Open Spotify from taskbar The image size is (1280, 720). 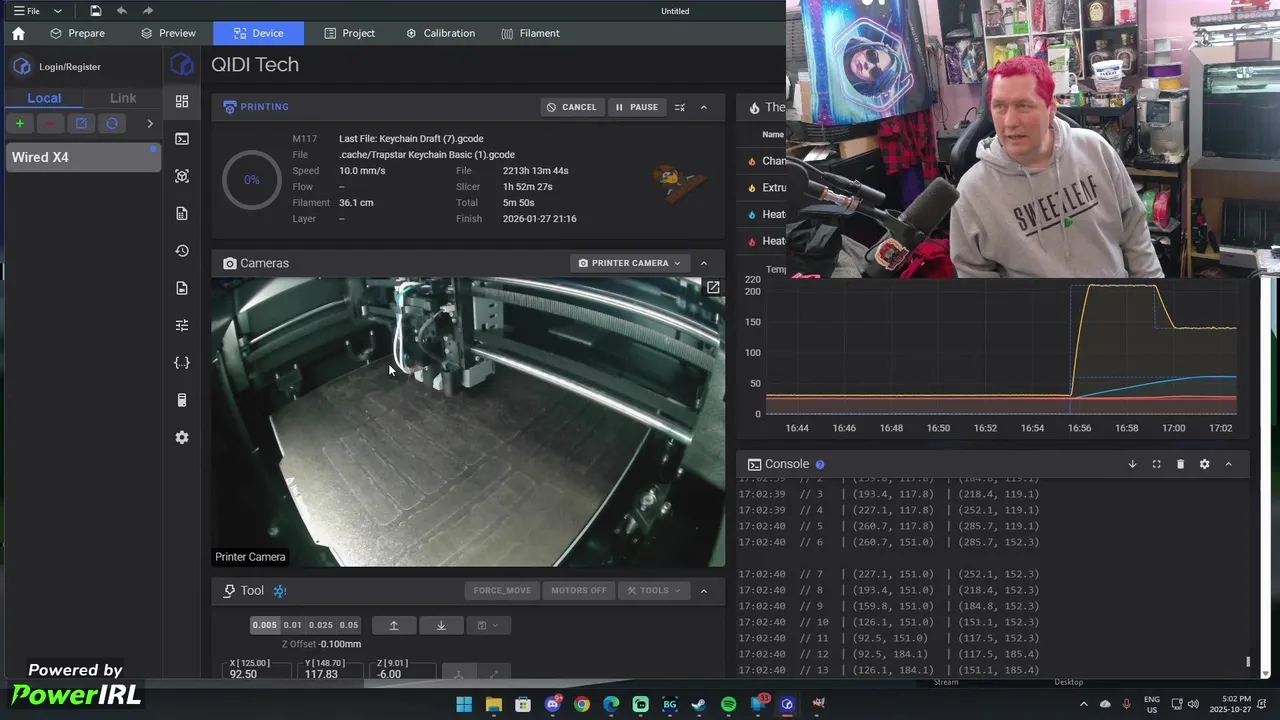[x=729, y=704]
